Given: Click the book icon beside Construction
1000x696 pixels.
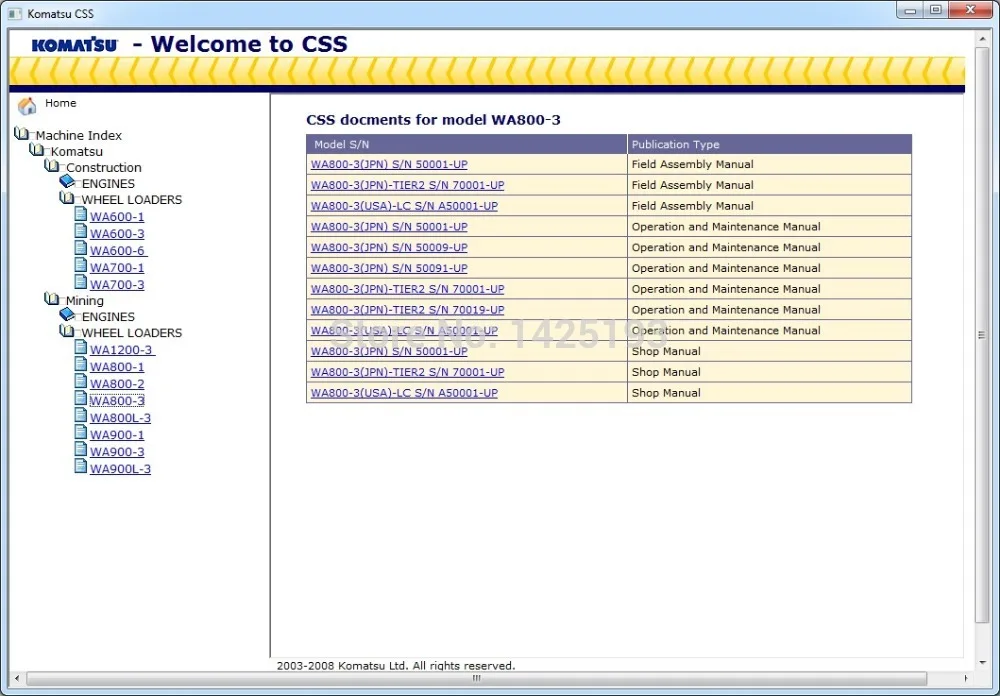Looking at the screenshot, I should (52, 165).
